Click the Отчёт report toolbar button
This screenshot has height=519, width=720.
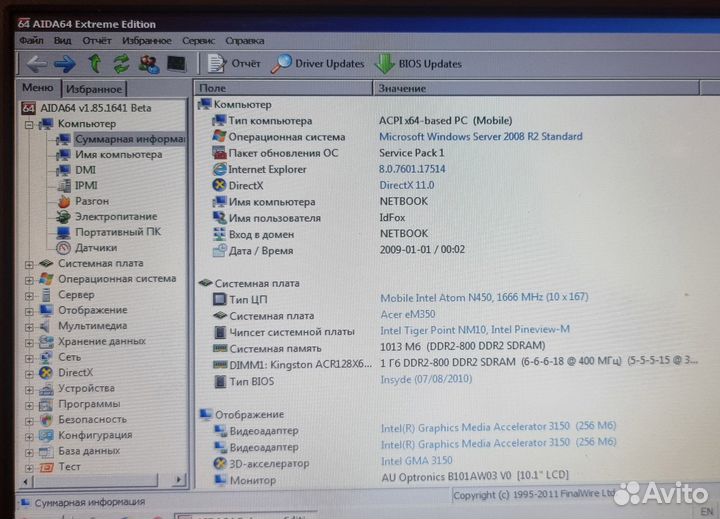[234, 64]
